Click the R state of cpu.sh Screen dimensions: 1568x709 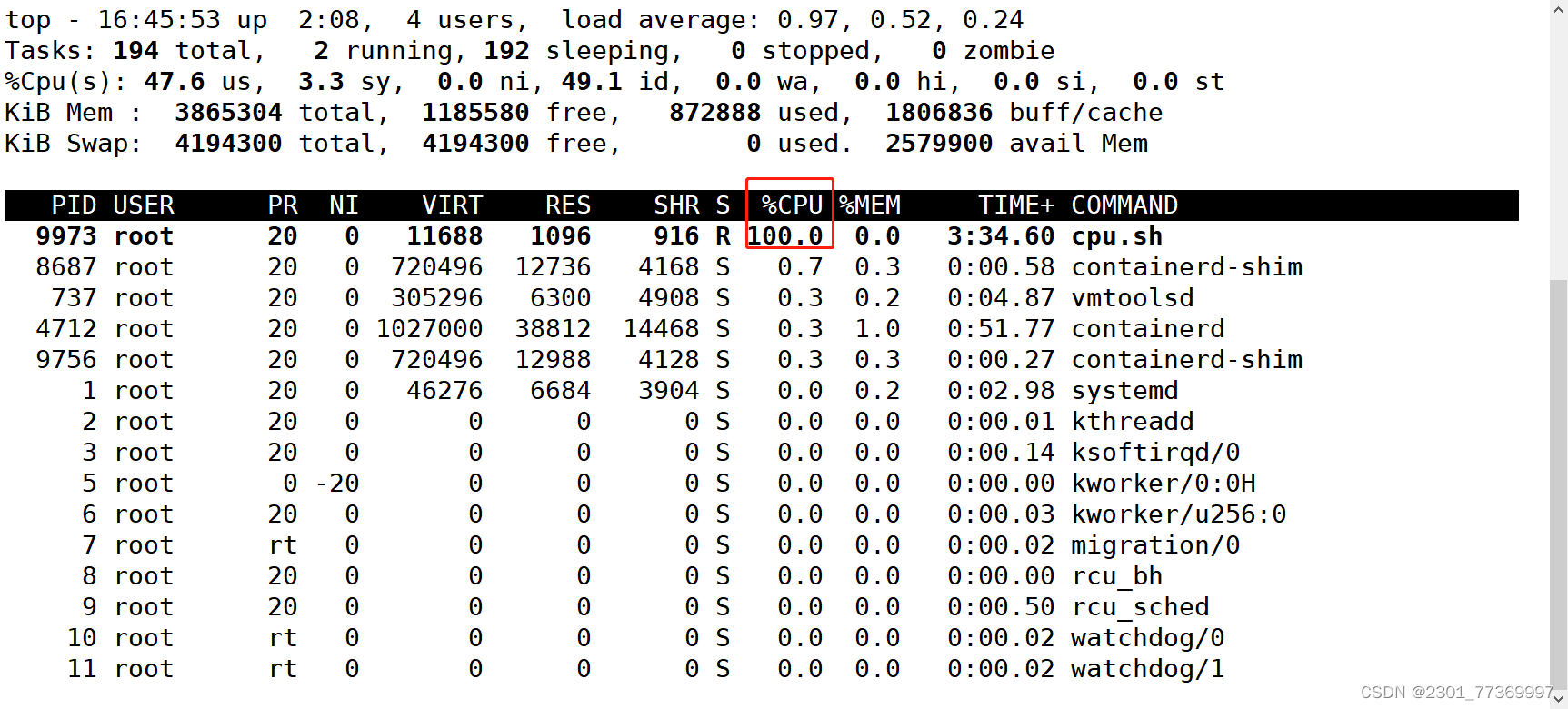point(723,236)
